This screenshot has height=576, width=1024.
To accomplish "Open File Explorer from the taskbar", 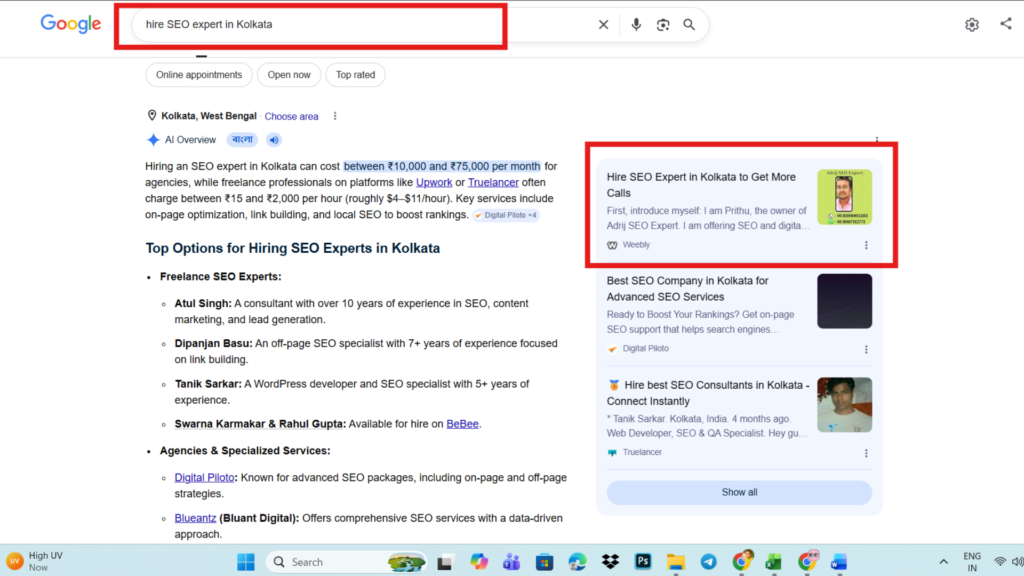I will [x=676, y=562].
